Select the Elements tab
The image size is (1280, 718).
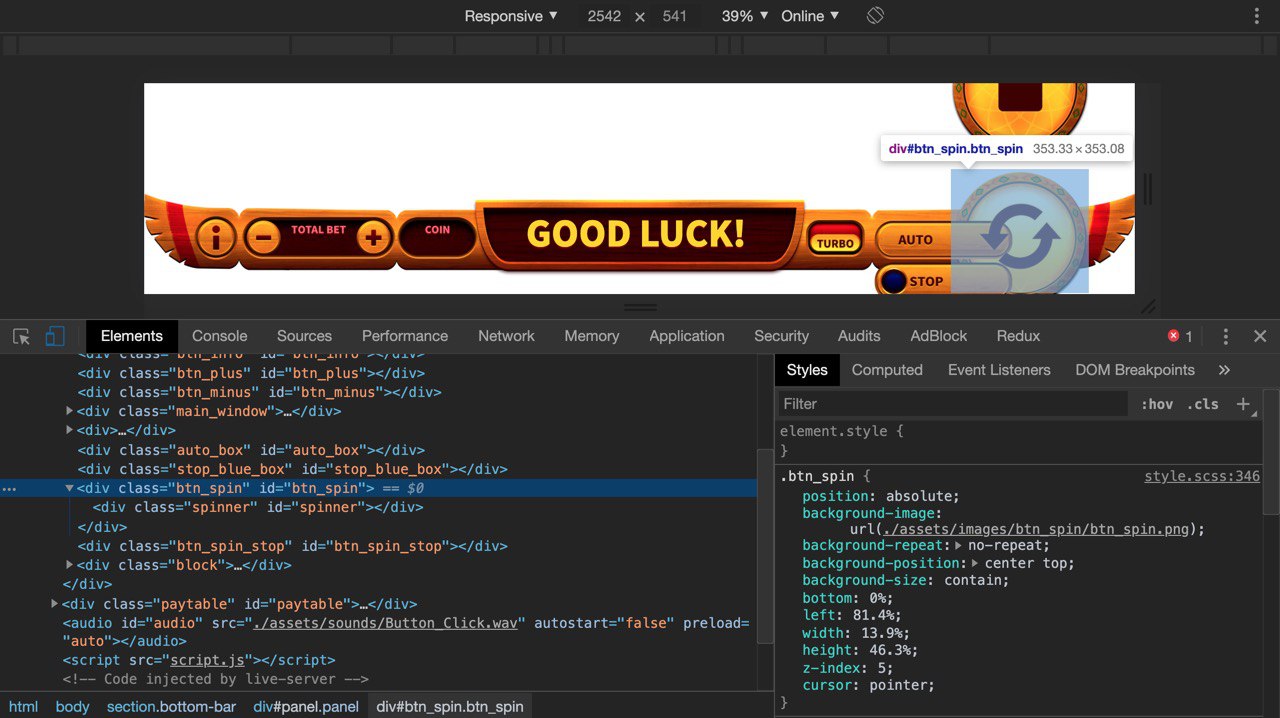[131, 336]
